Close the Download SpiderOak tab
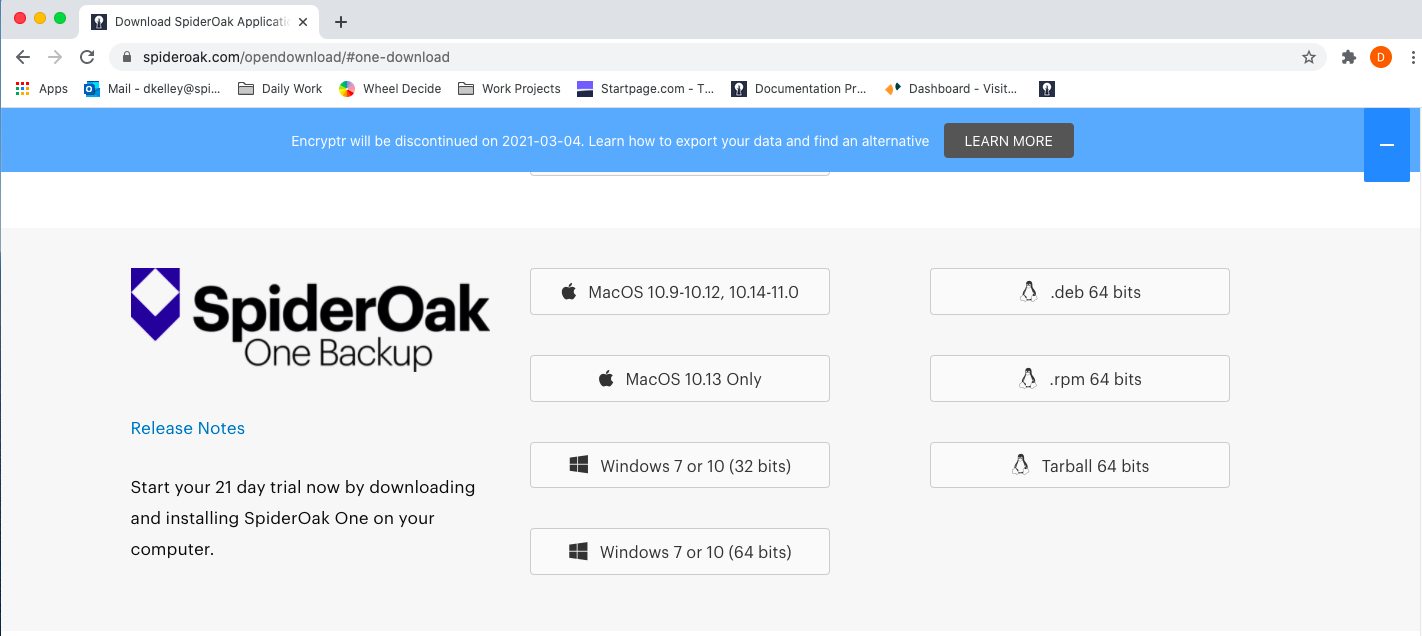 coord(303,21)
